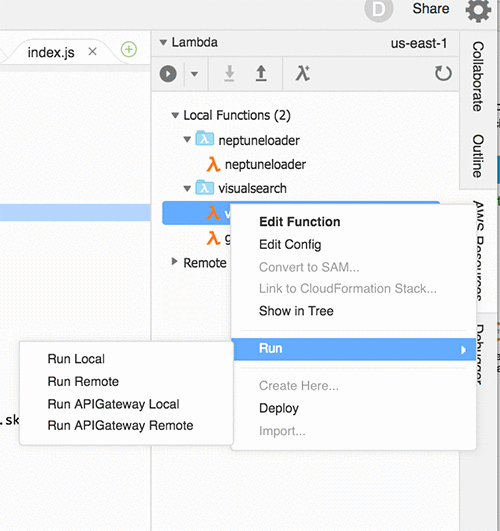This screenshot has width=500, height=531.
Task: Collapse the Local Functions group
Action: (175, 115)
